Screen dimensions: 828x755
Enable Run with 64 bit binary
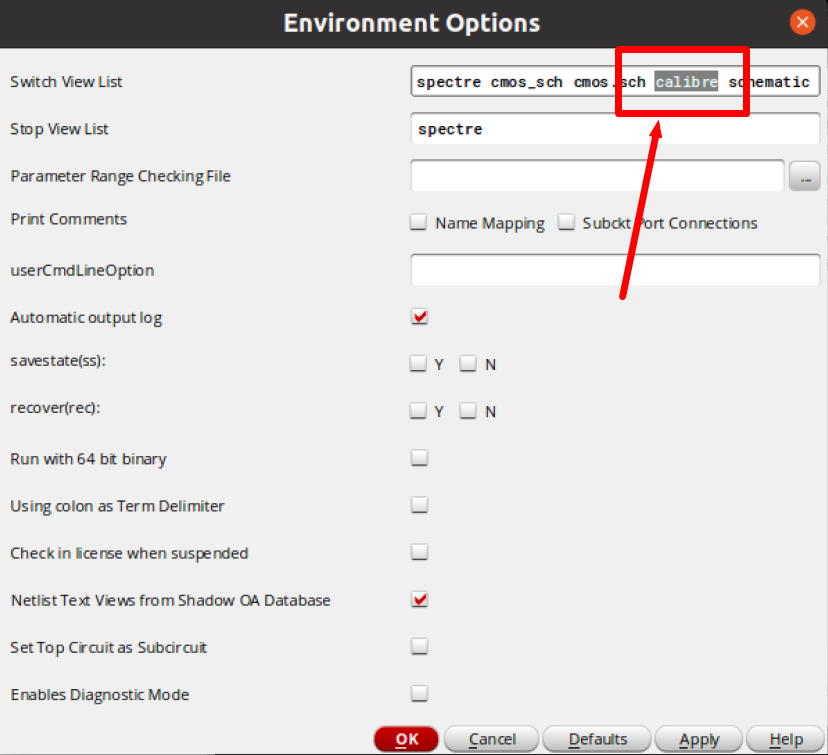[419, 458]
